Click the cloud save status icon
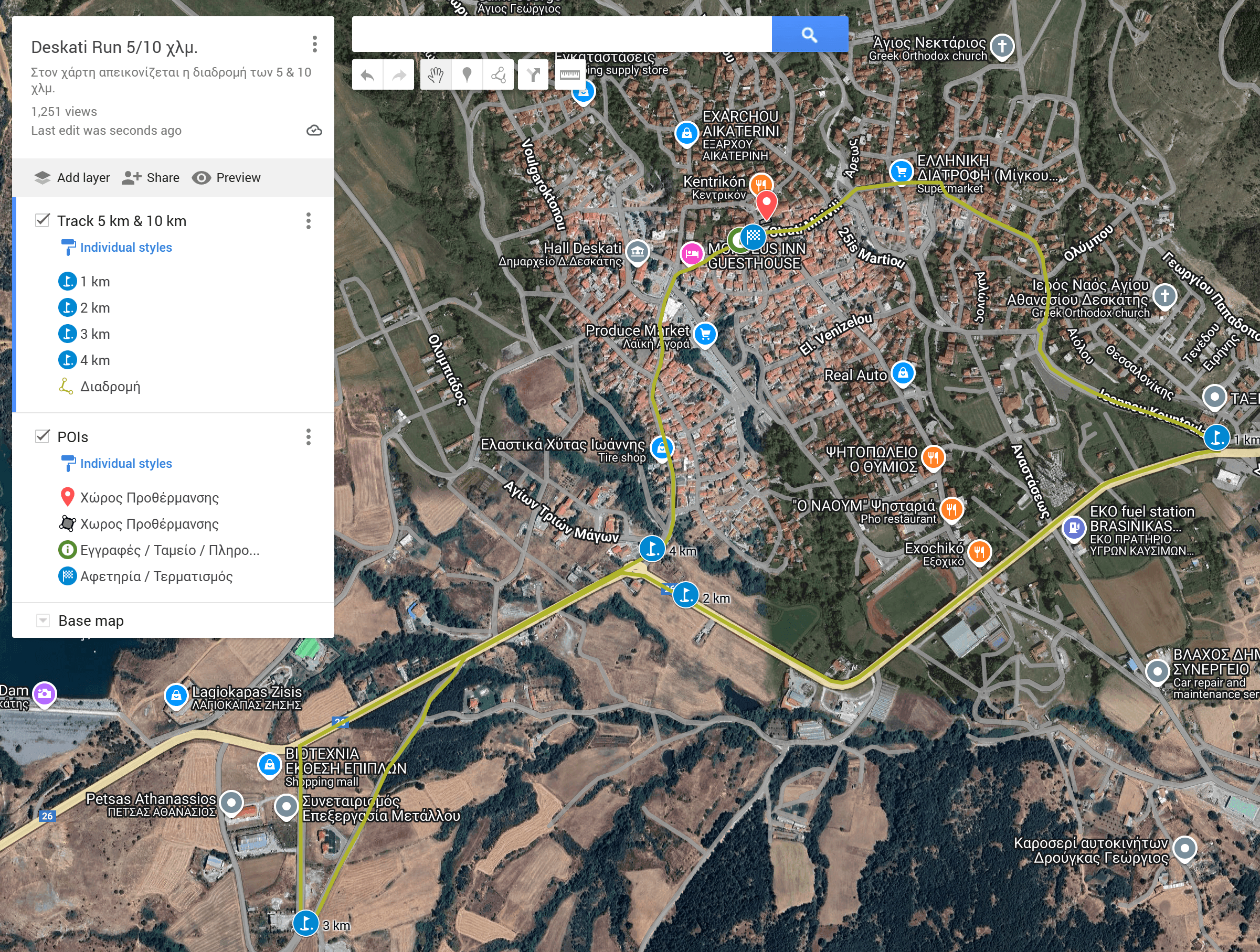The width and height of the screenshot is (1260, 952). [314, 131]
